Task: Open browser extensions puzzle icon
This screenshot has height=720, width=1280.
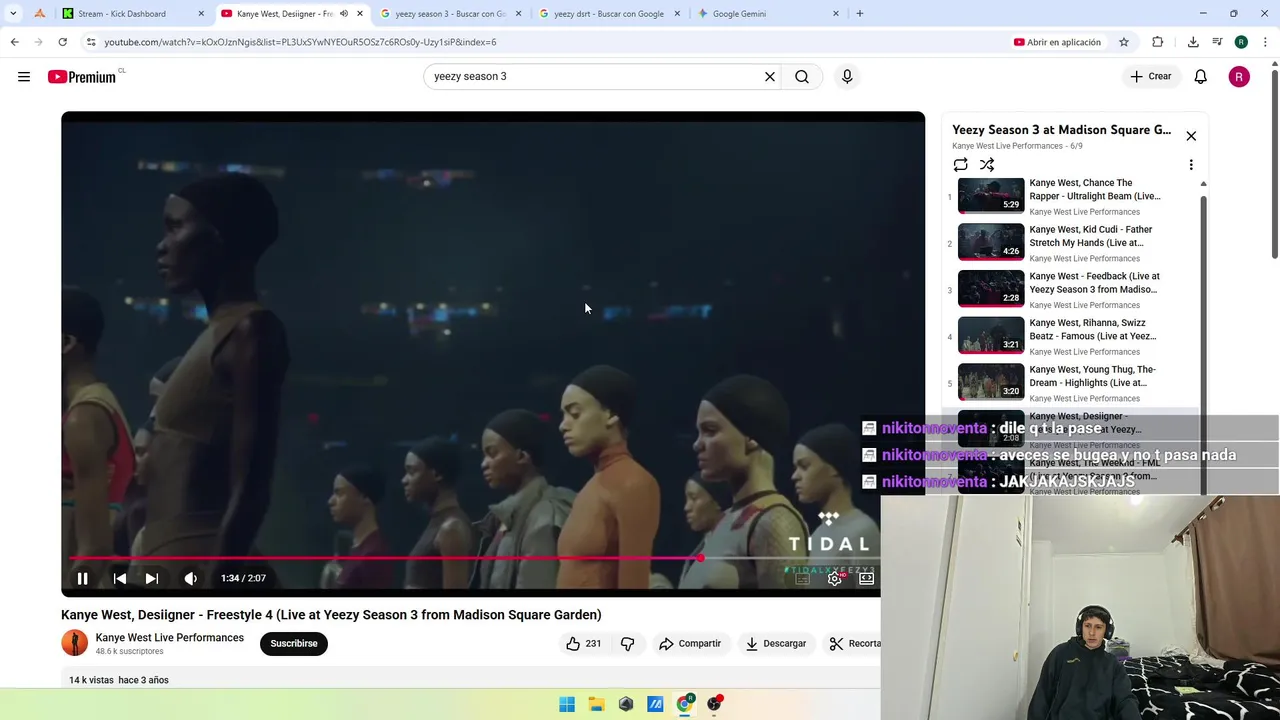Action: point(1158,42)
